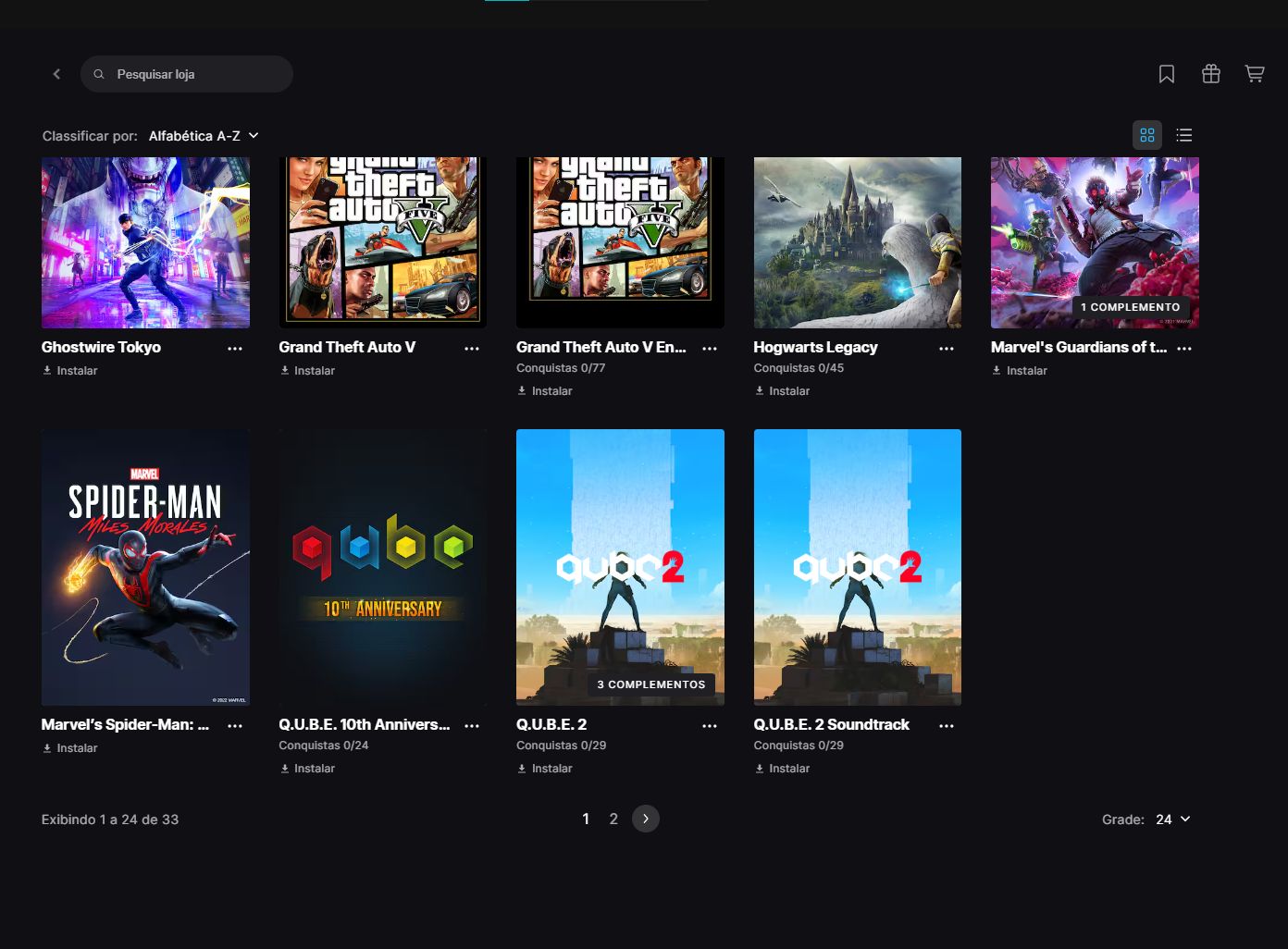Open Q.U.B.E. 10th Anniversary three-dot menu
Image resolution: width=1288 pixels, height=949 pixels.
(x=472, y=726)
